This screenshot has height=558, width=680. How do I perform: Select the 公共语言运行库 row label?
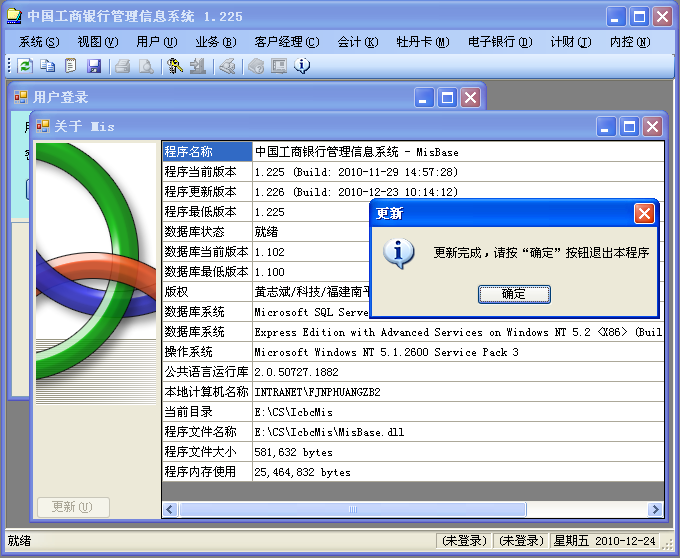pyautogui.click(x=207, y=372)
